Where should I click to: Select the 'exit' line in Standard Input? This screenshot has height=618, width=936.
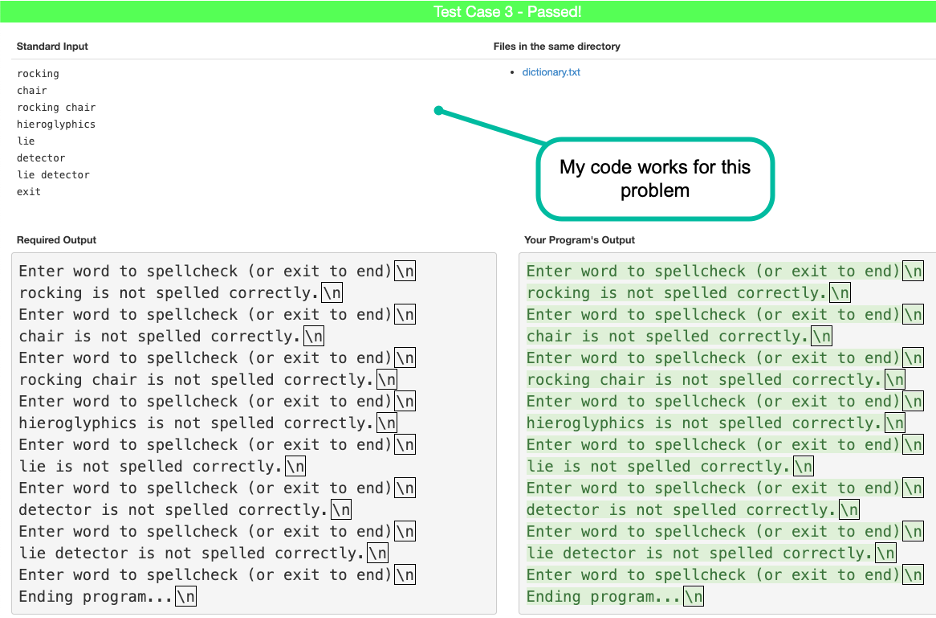pos(27,191)
